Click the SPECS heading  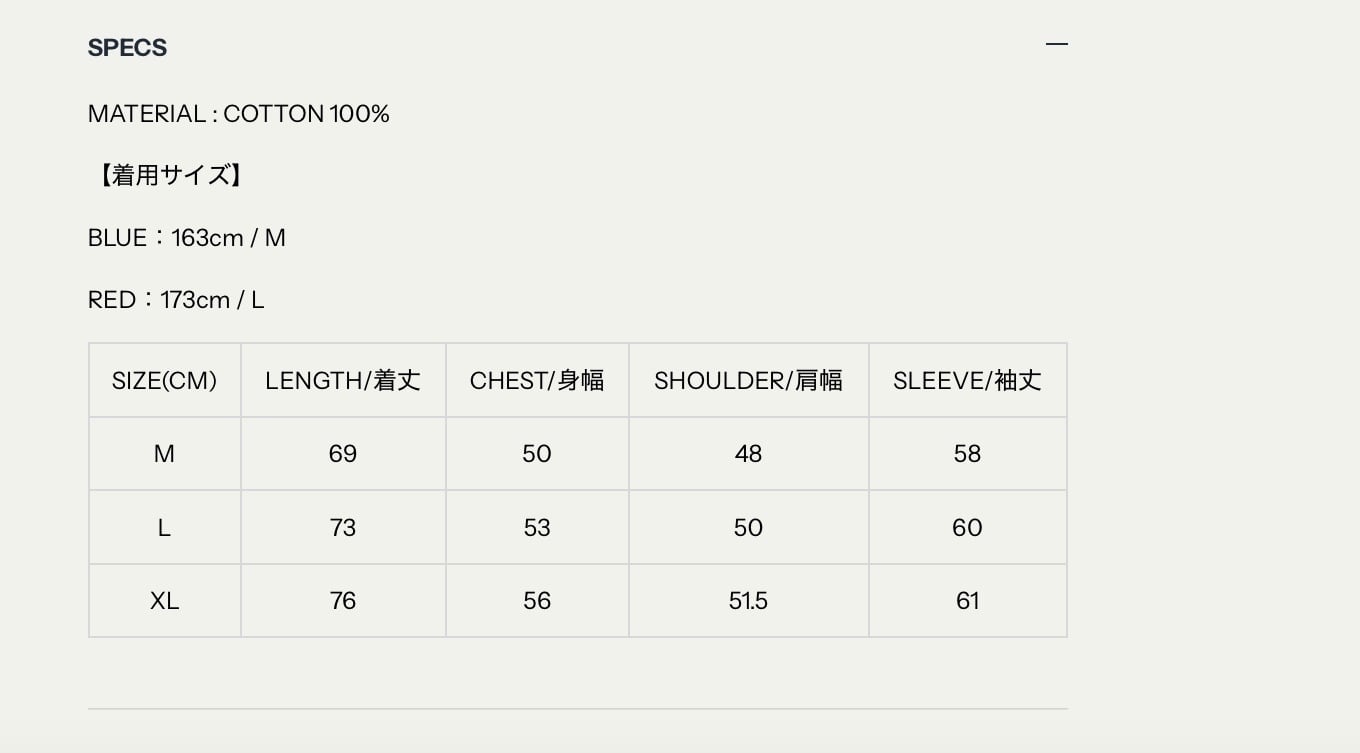pos(127,48)
